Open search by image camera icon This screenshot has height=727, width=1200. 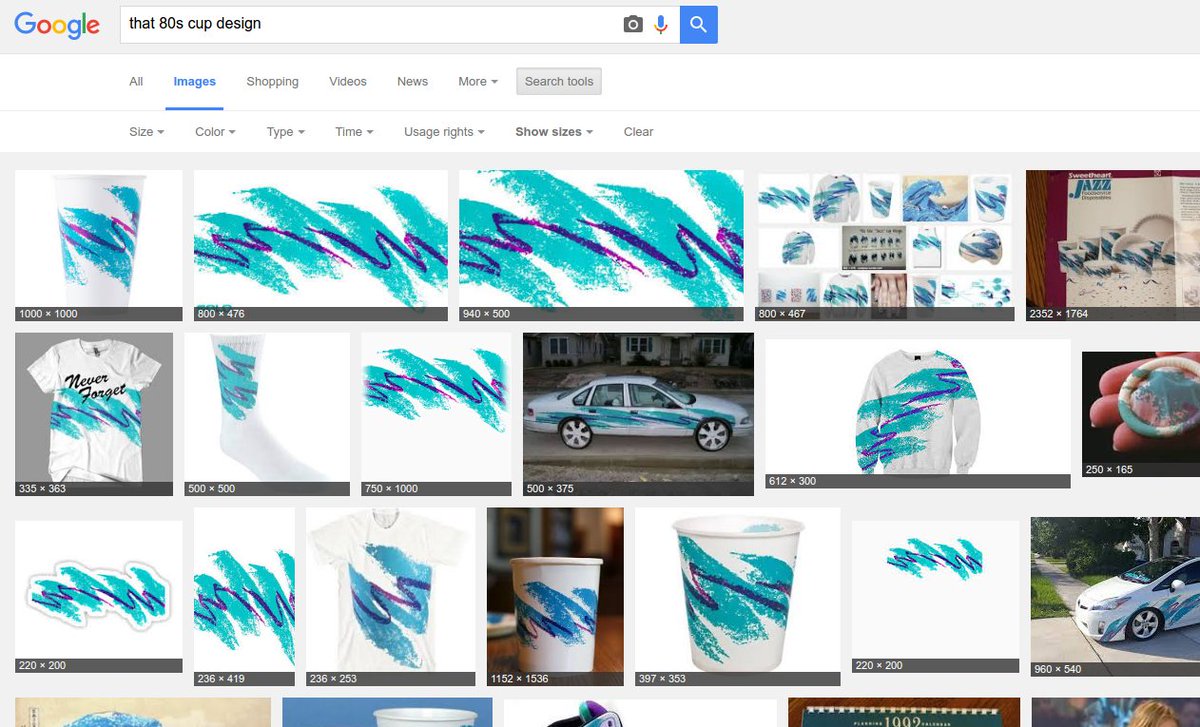click(633, 24)
